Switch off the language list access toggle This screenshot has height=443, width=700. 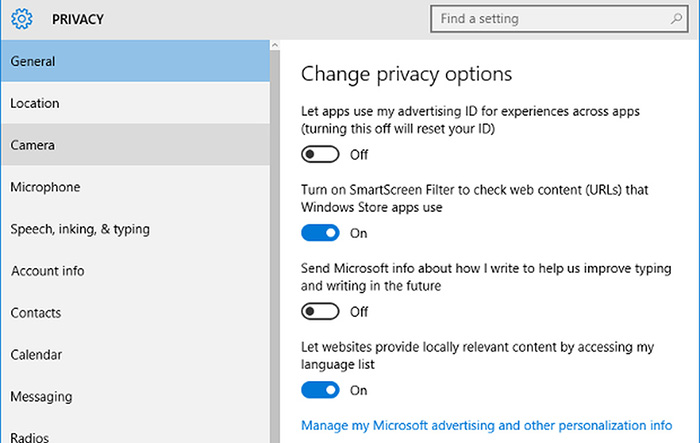click(x=320, y=390)
